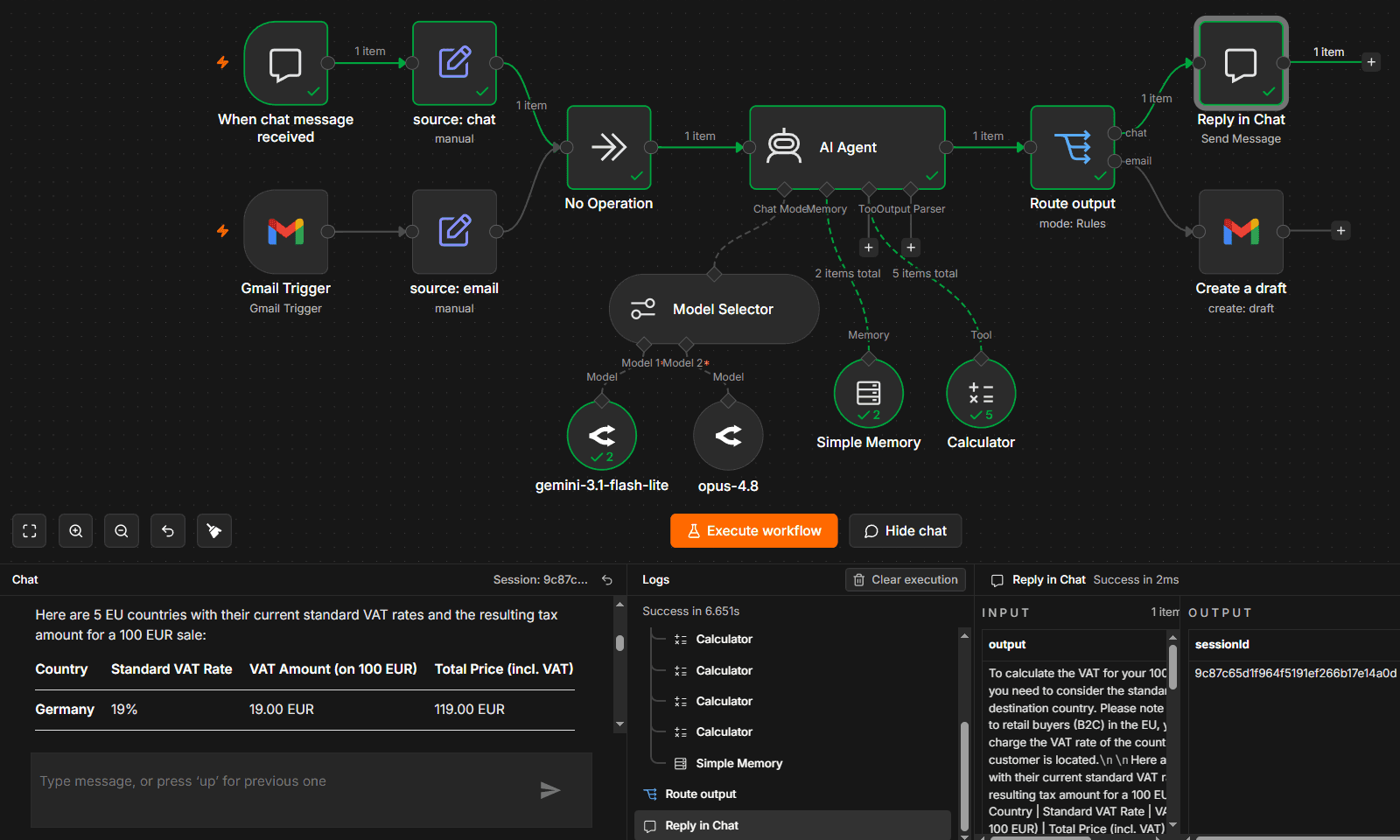Open the source: email edit node
1400x840 pixels.
pyautogui.click(x=454, y=232)
